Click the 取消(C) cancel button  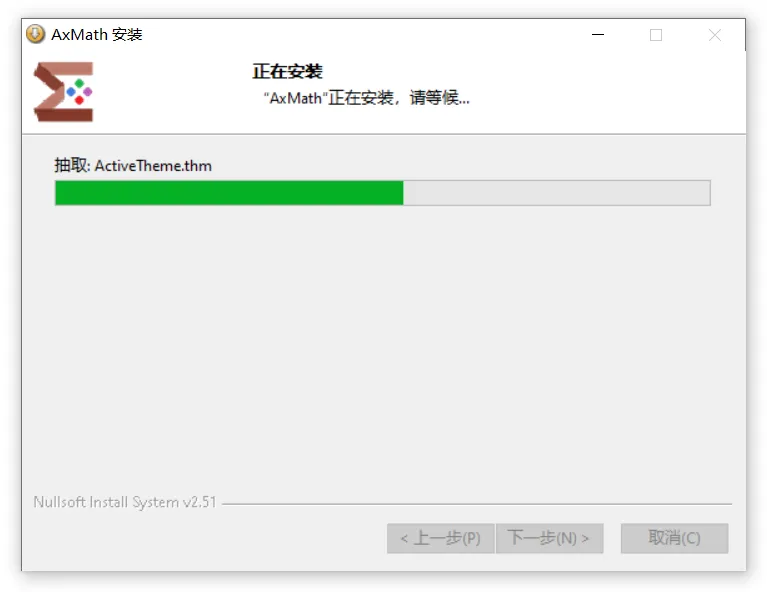[675, 538]
